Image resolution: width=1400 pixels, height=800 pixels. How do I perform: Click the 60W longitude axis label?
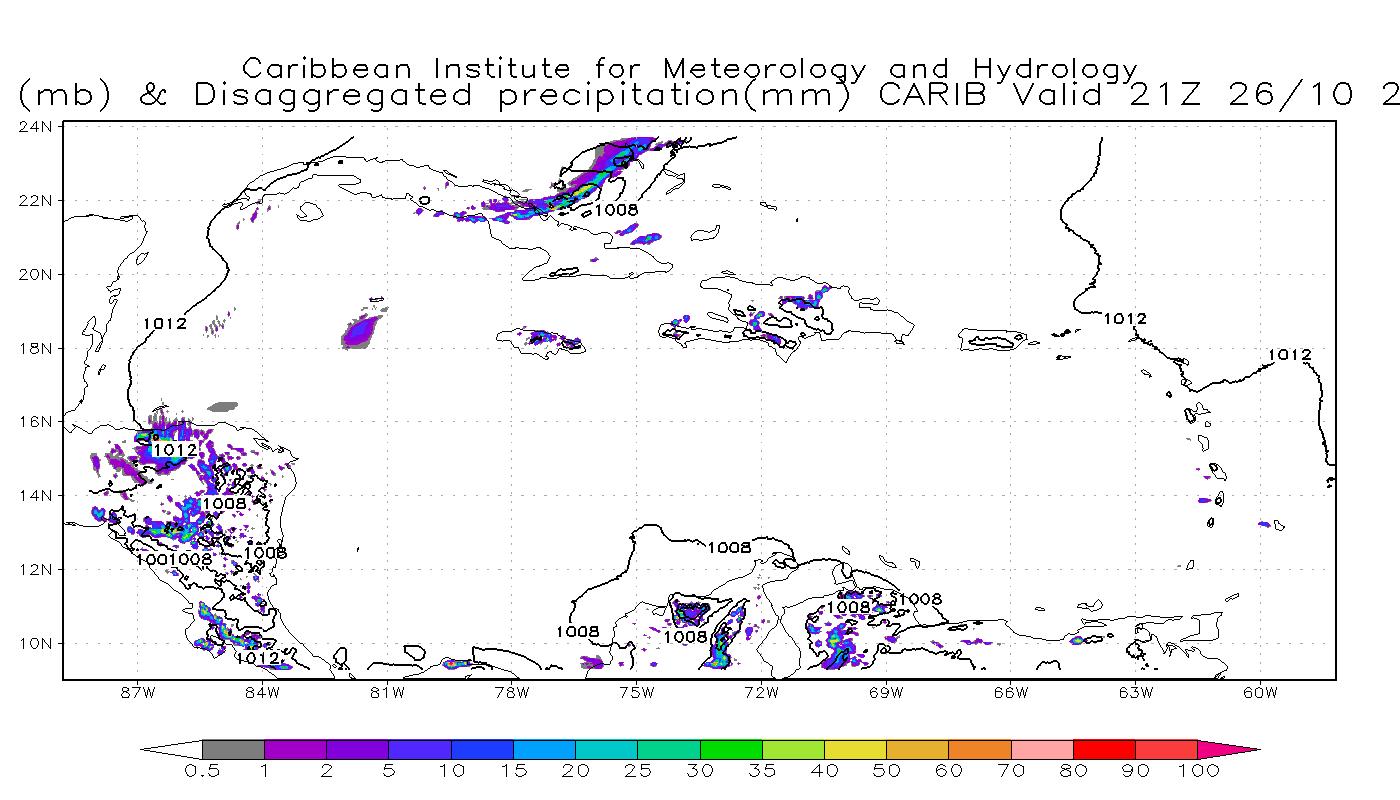pyautogui.click(x=1260, y=692)
